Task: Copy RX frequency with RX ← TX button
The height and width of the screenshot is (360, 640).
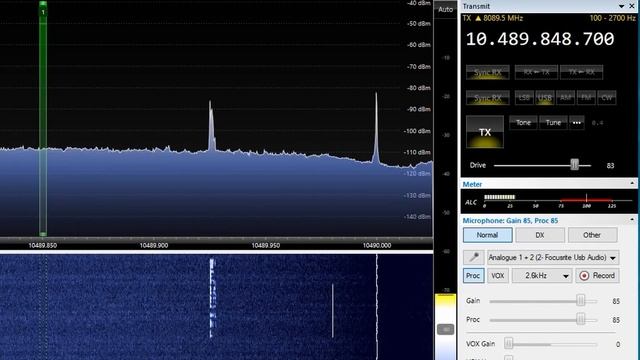Action: (x=536, y=72)
